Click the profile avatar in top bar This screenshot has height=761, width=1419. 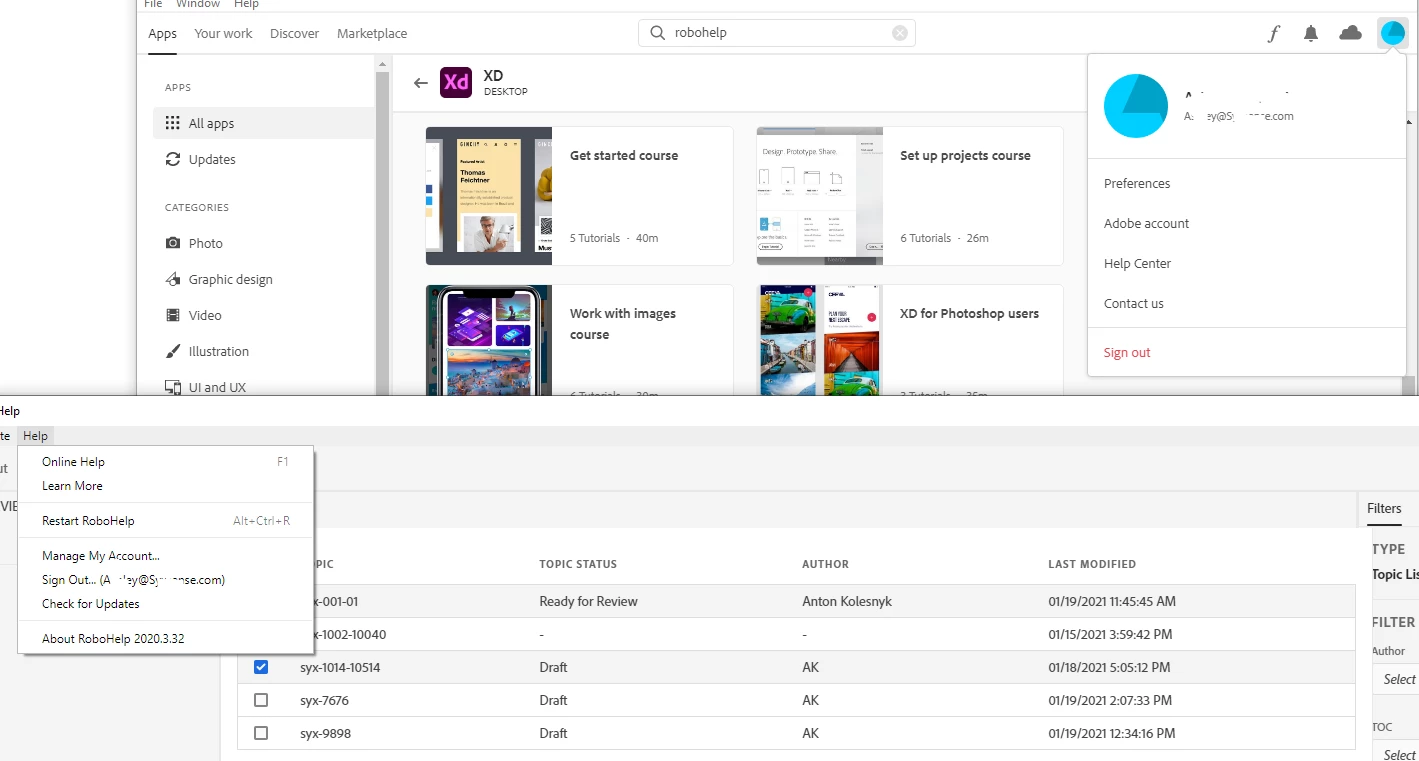tap(1392, 33)
